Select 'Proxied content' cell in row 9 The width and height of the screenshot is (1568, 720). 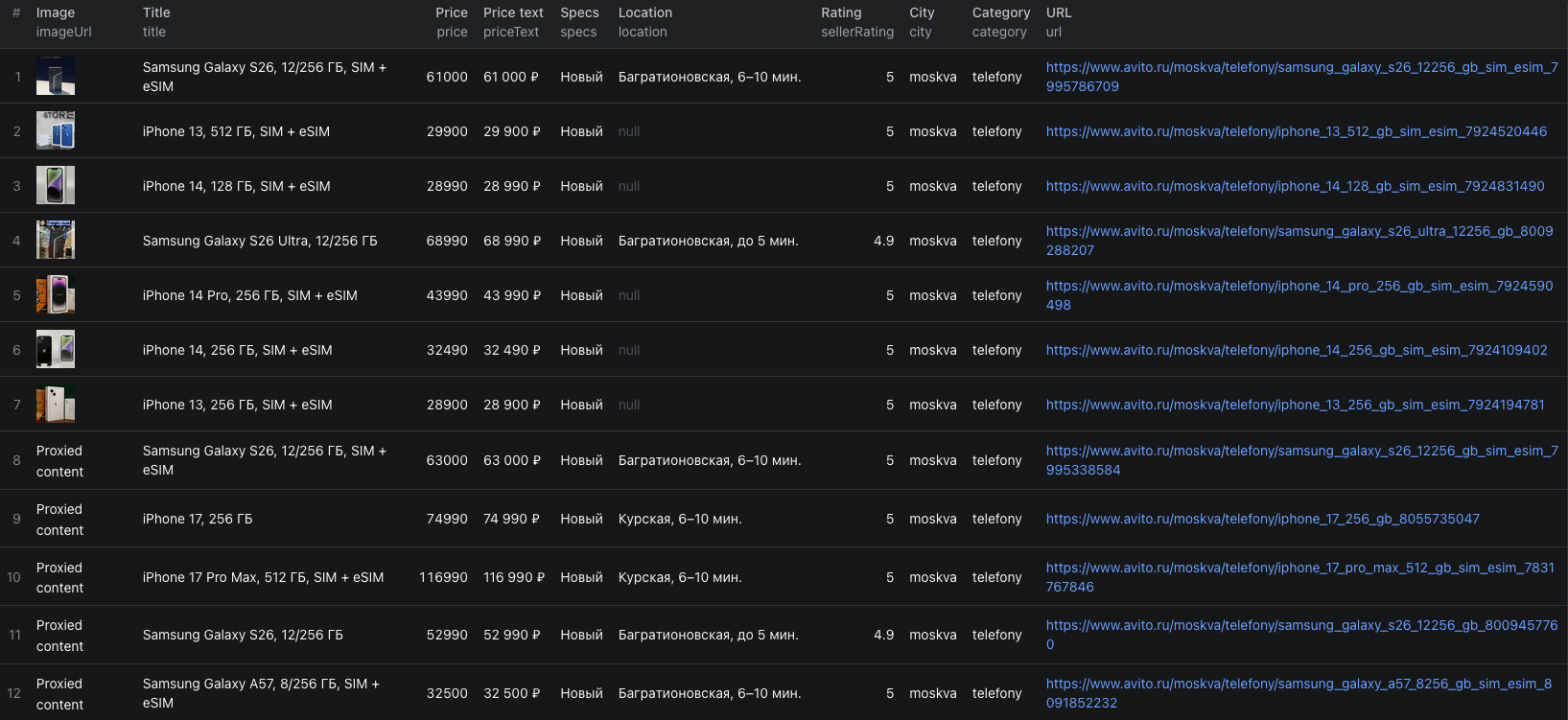click(x=59, y=520)
